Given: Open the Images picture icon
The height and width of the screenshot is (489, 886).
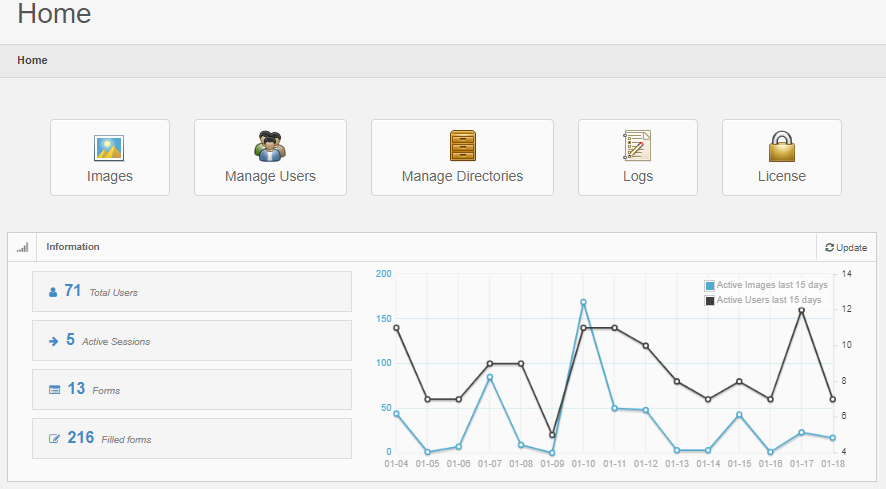Looking at the screenshot, I should 109,148.
